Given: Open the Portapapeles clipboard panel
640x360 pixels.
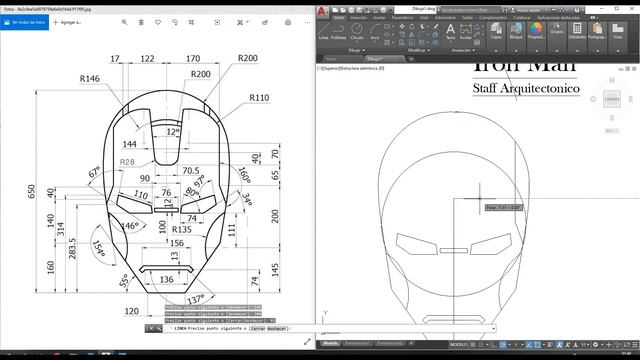Looking at the screenshot, I should pos(597,31).
